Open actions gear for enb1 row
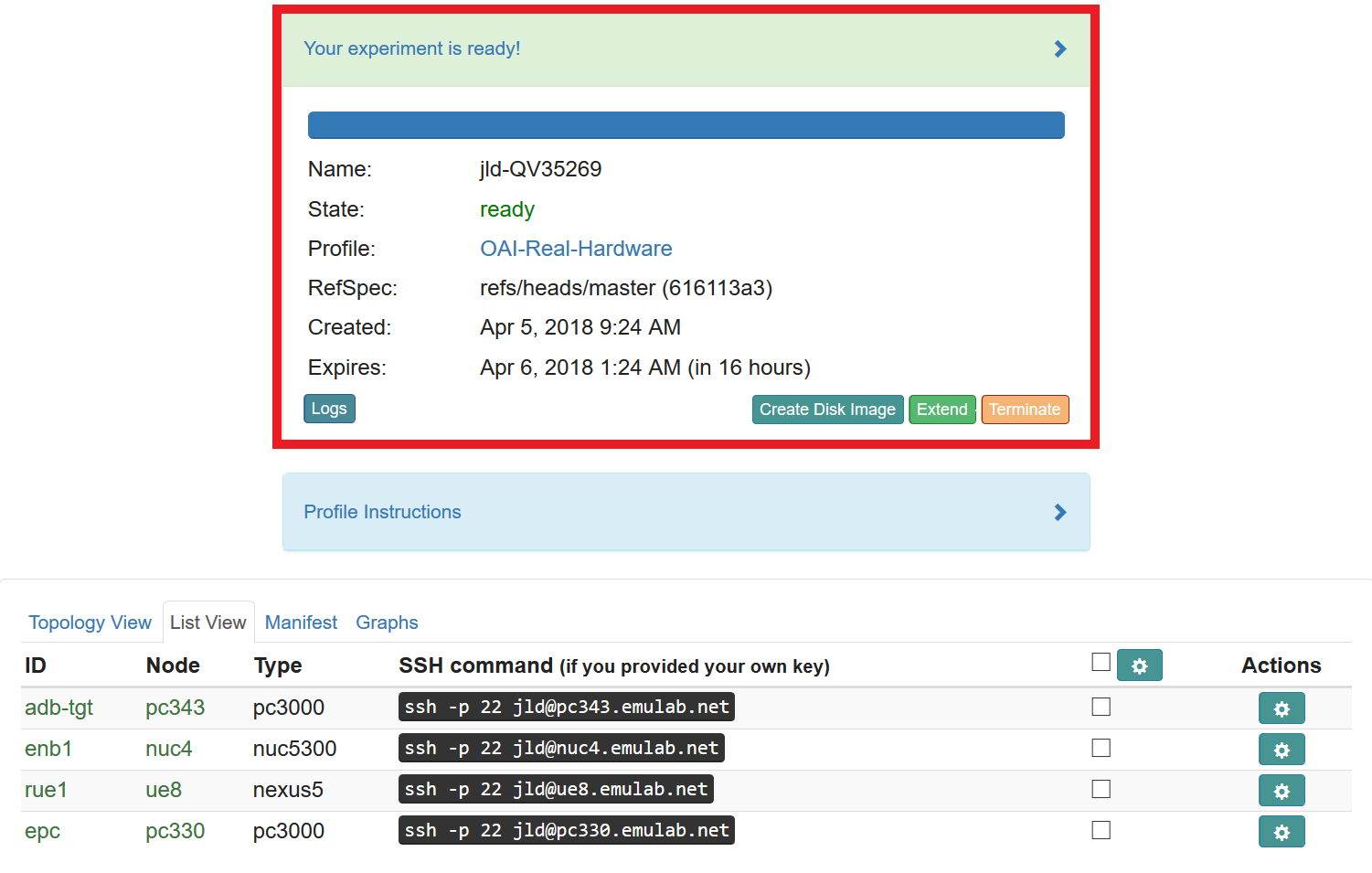 pyautogui.click(x=1282, y=750)
